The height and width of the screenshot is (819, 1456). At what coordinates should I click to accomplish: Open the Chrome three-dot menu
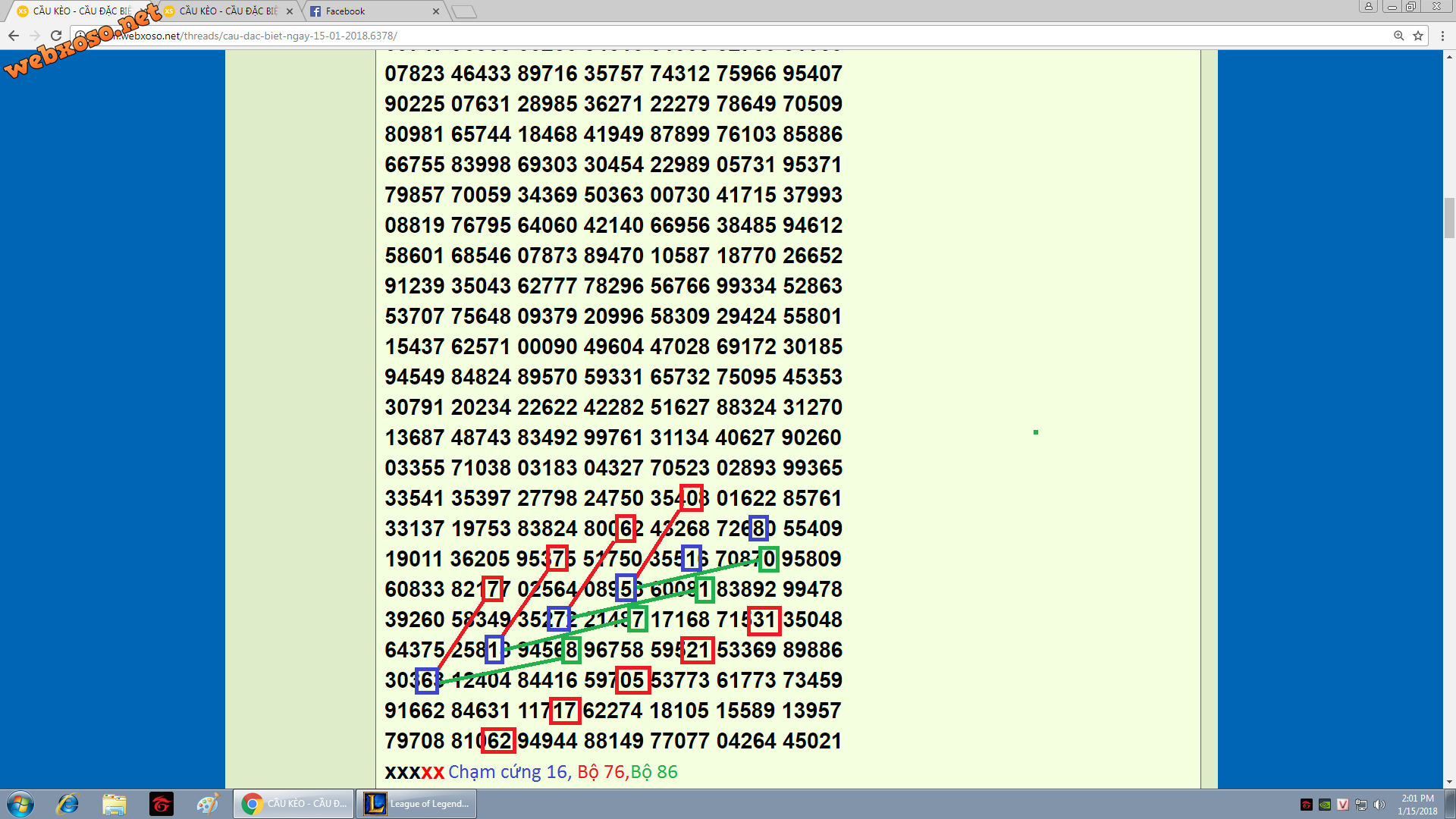click(1442, 36)
